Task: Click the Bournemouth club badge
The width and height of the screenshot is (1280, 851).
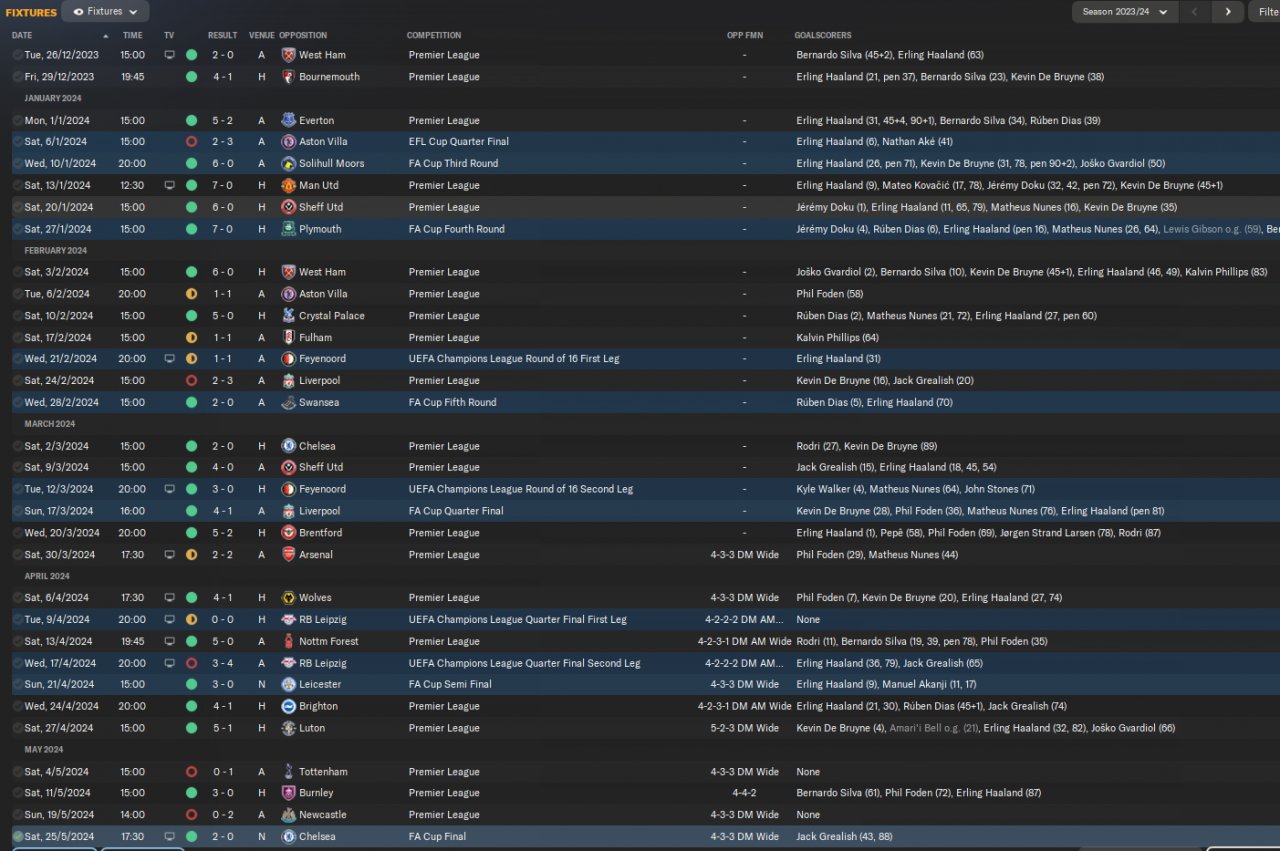Action: click(289, 77)
